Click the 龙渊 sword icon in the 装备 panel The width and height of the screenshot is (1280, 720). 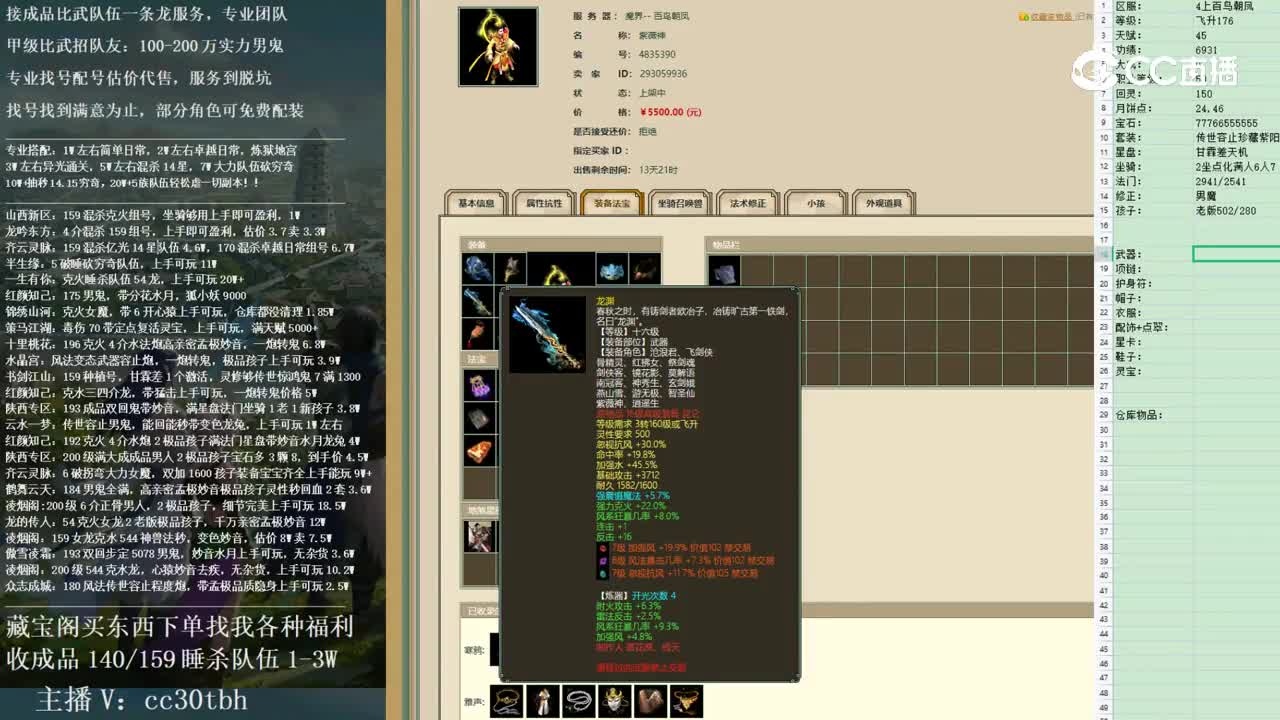coord(478,303)
